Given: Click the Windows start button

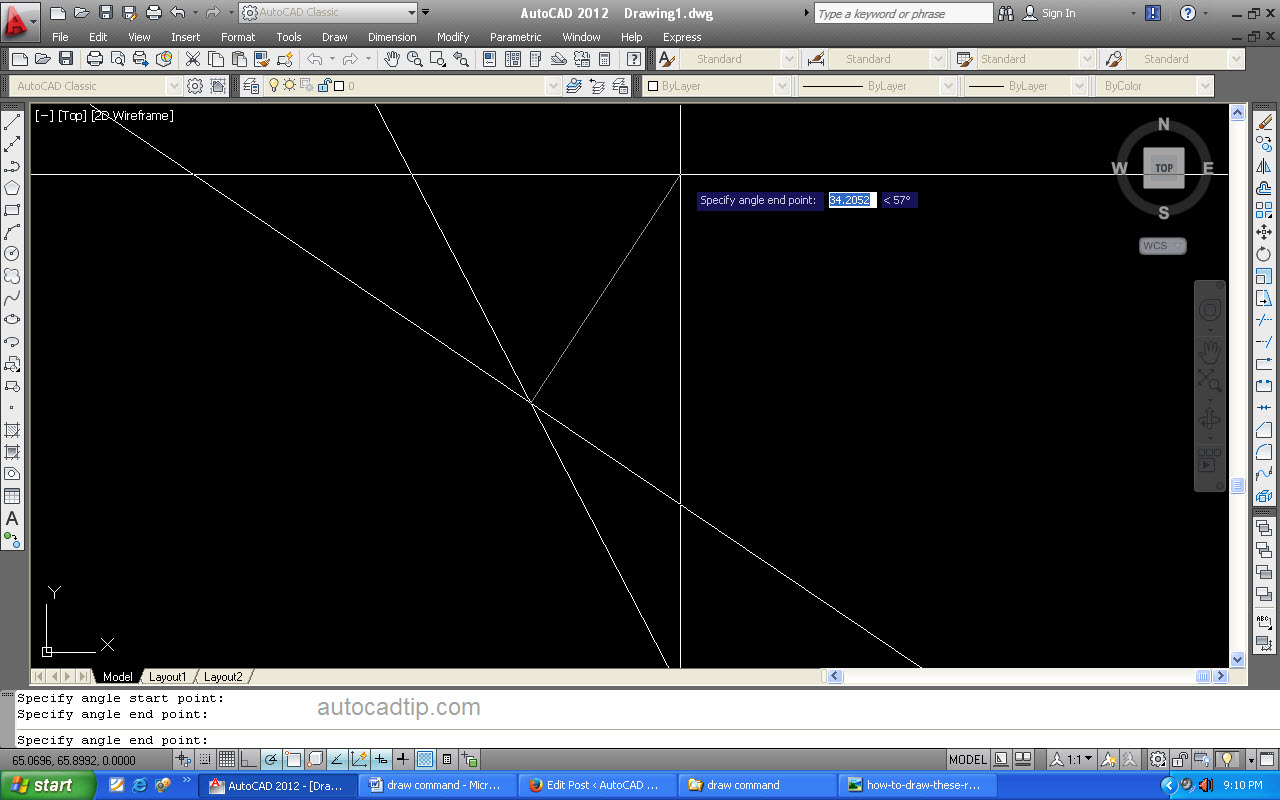Looking at the screenshot, I should pos(48,785).
